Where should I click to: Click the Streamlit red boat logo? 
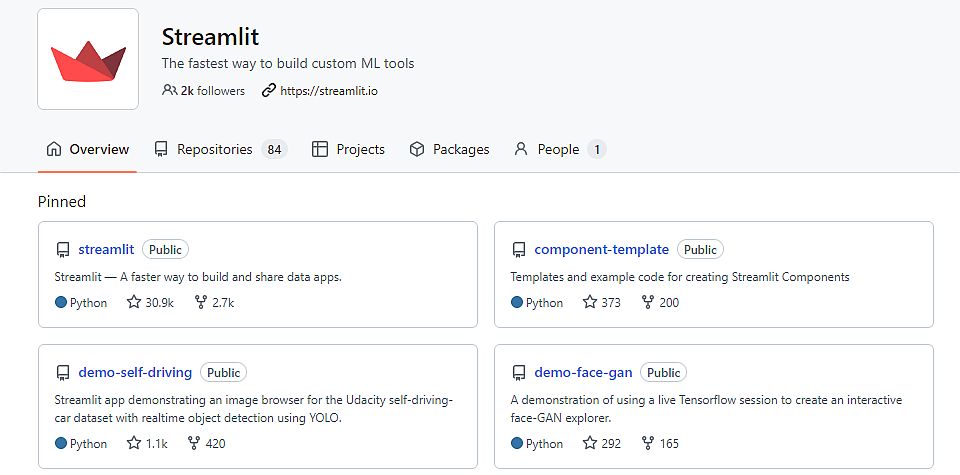[88, 61]
